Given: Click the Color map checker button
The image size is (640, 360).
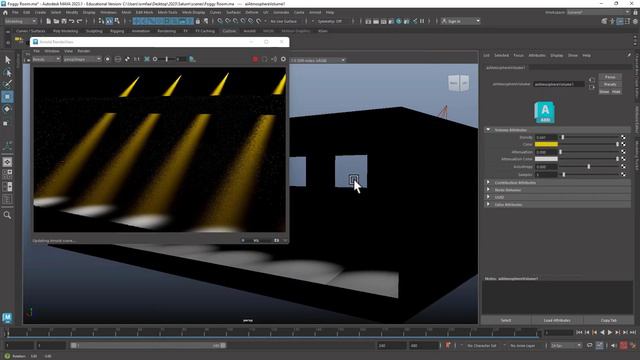Looking at the screenshot, I should point(623,144).
